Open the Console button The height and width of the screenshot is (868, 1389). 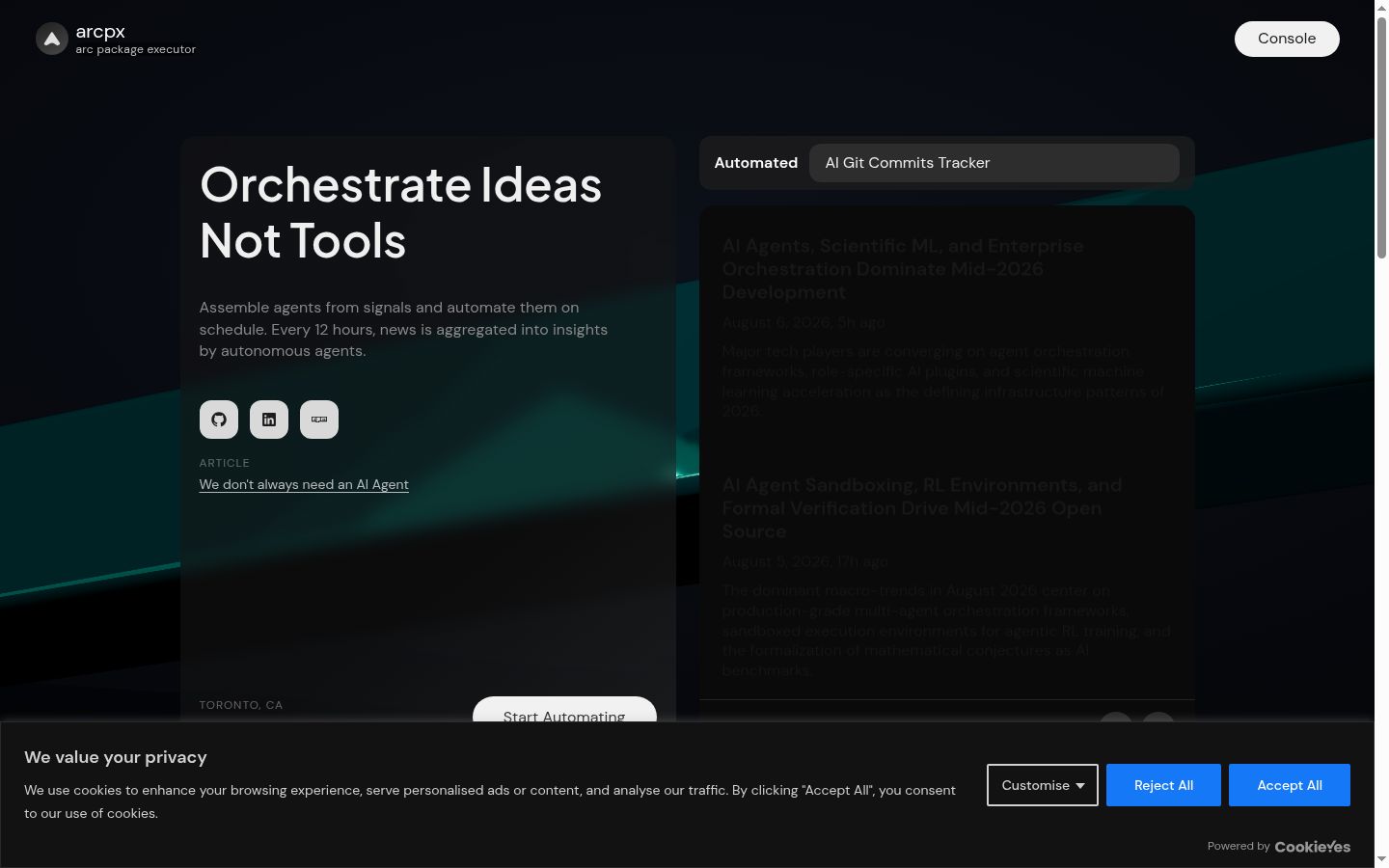[x=1287, y=39]
